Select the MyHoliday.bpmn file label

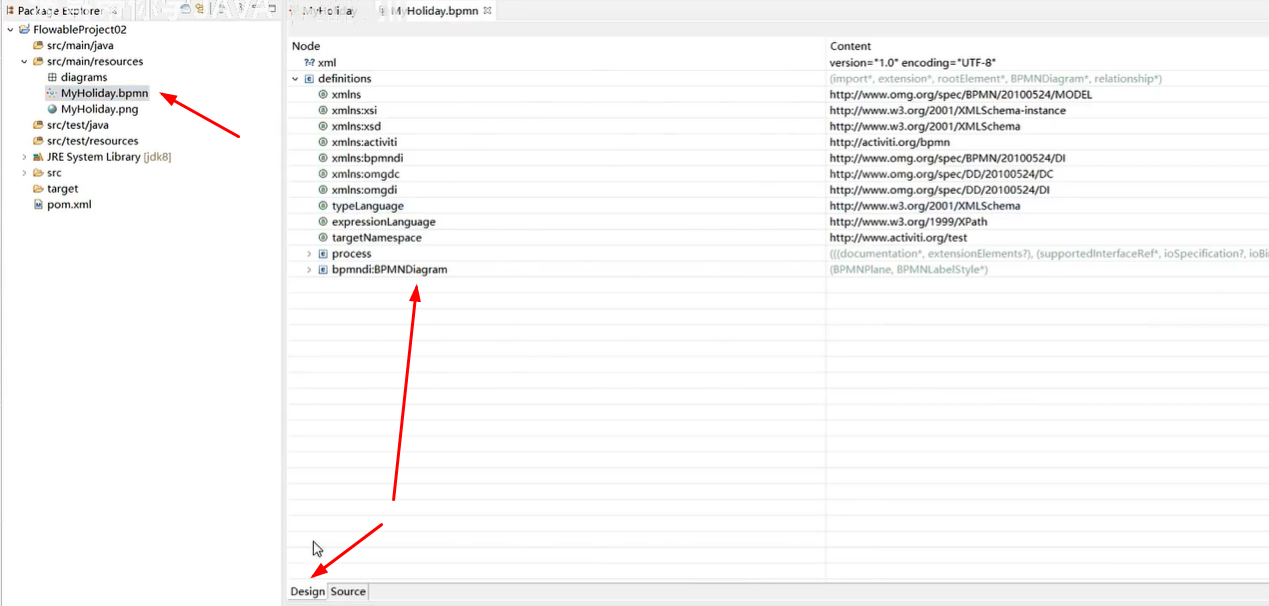(104, 93)
